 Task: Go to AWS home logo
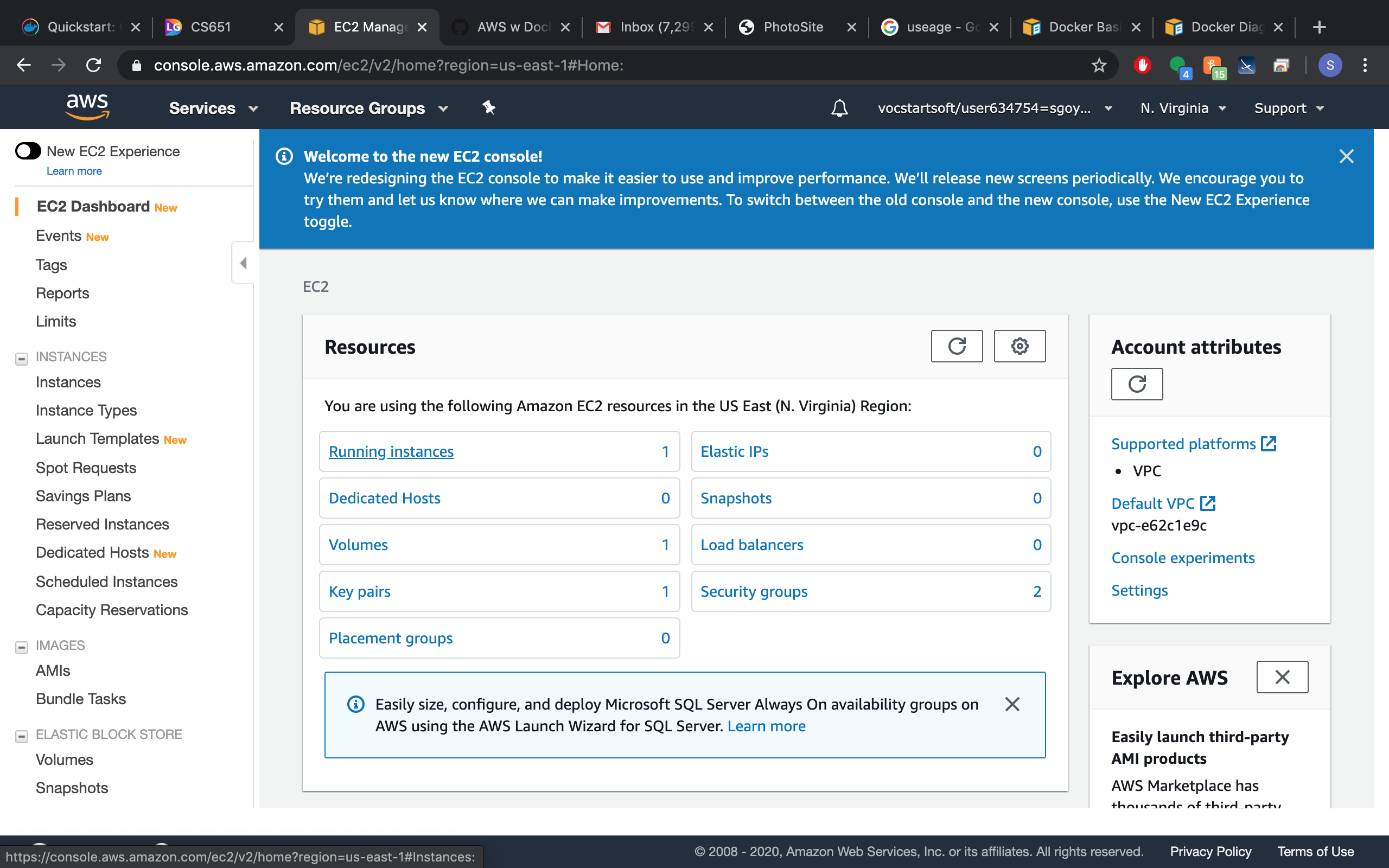pyautogui.click(x=87, y=107)
